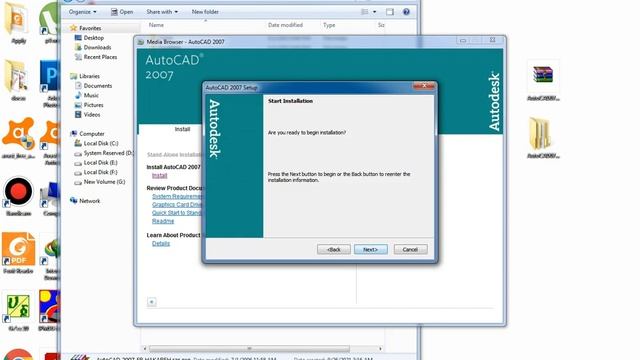640x360 pixels.
Task: Minimize the Media Browser window
Action: (463, 40)
